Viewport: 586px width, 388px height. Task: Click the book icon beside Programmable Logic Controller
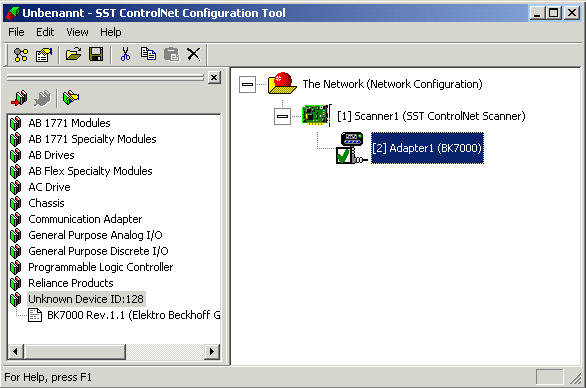[x=16, y=267]
